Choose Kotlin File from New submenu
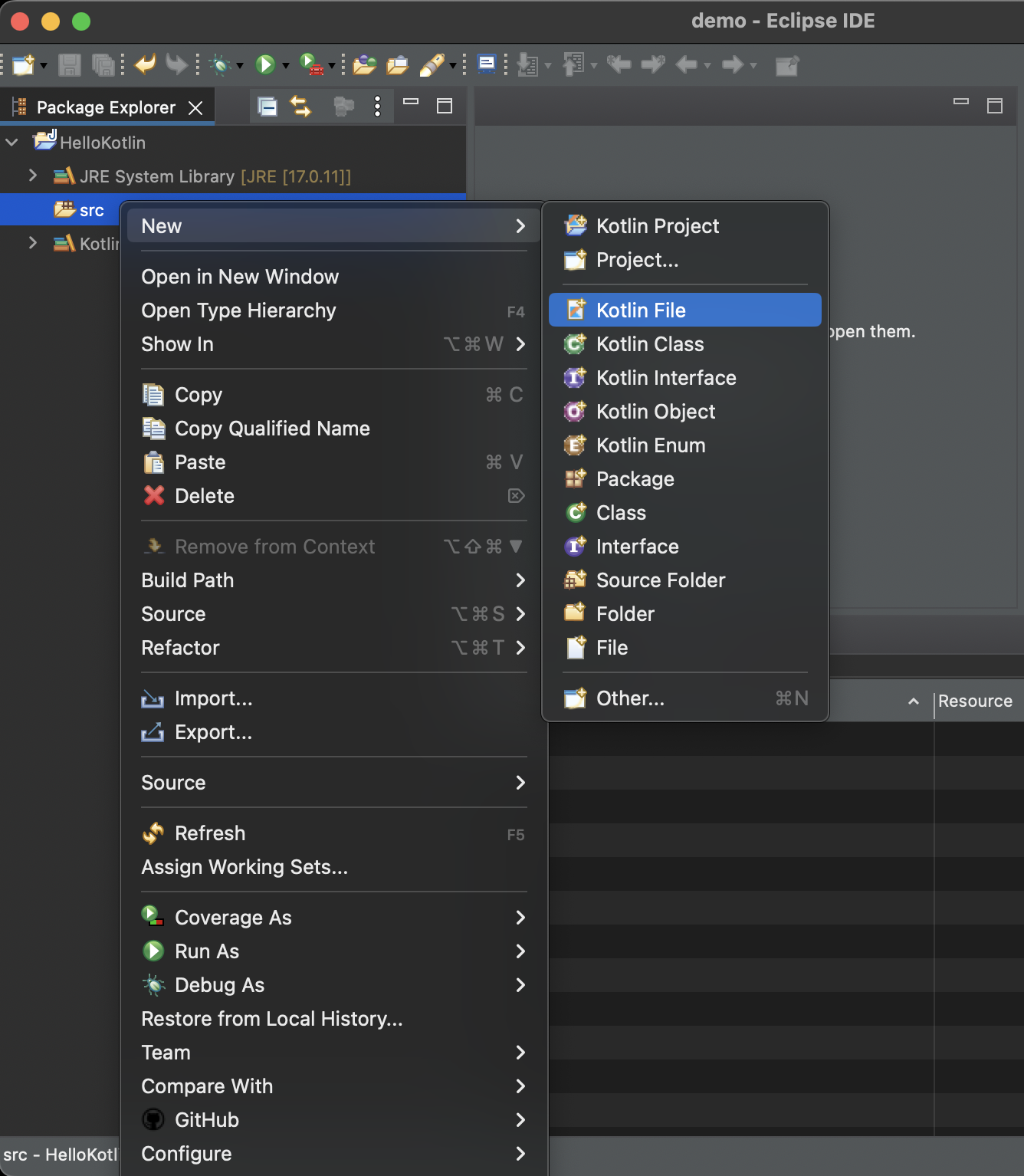 (685, 310)
